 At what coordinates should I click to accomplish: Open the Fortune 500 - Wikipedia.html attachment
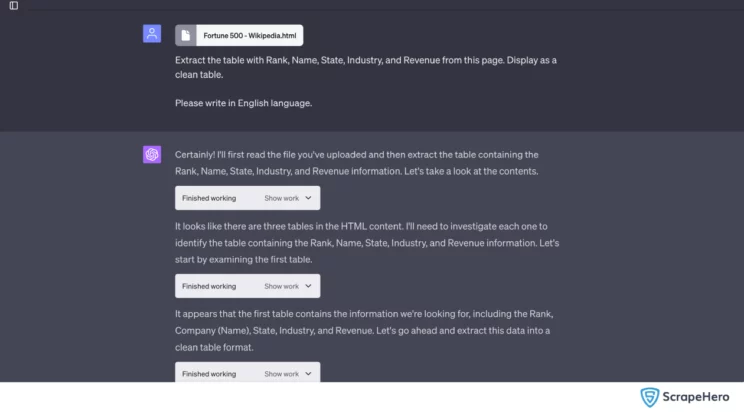pyautogui.click(x=239, y=36)
